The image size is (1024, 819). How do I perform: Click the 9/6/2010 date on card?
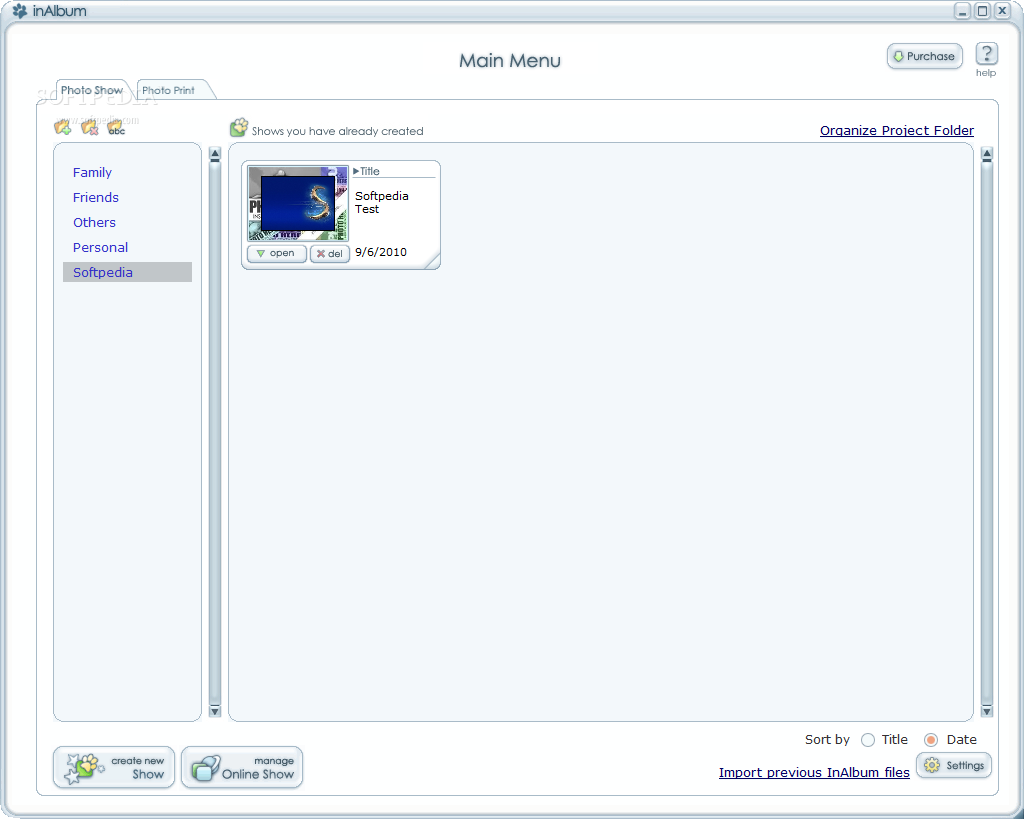[x=381, y=252]
